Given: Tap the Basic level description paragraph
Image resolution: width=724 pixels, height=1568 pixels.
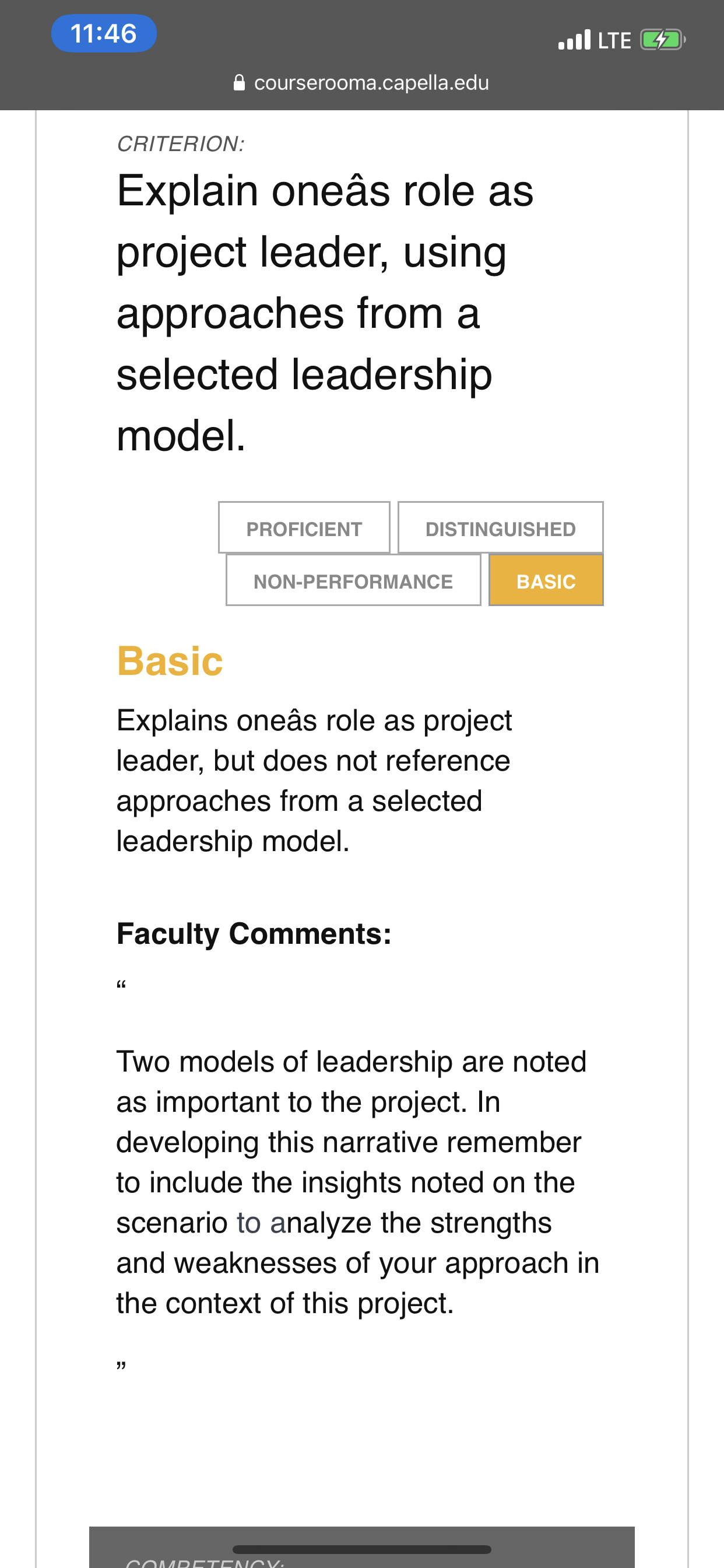Looking at the screenshot, I should [x=314, y=780].
